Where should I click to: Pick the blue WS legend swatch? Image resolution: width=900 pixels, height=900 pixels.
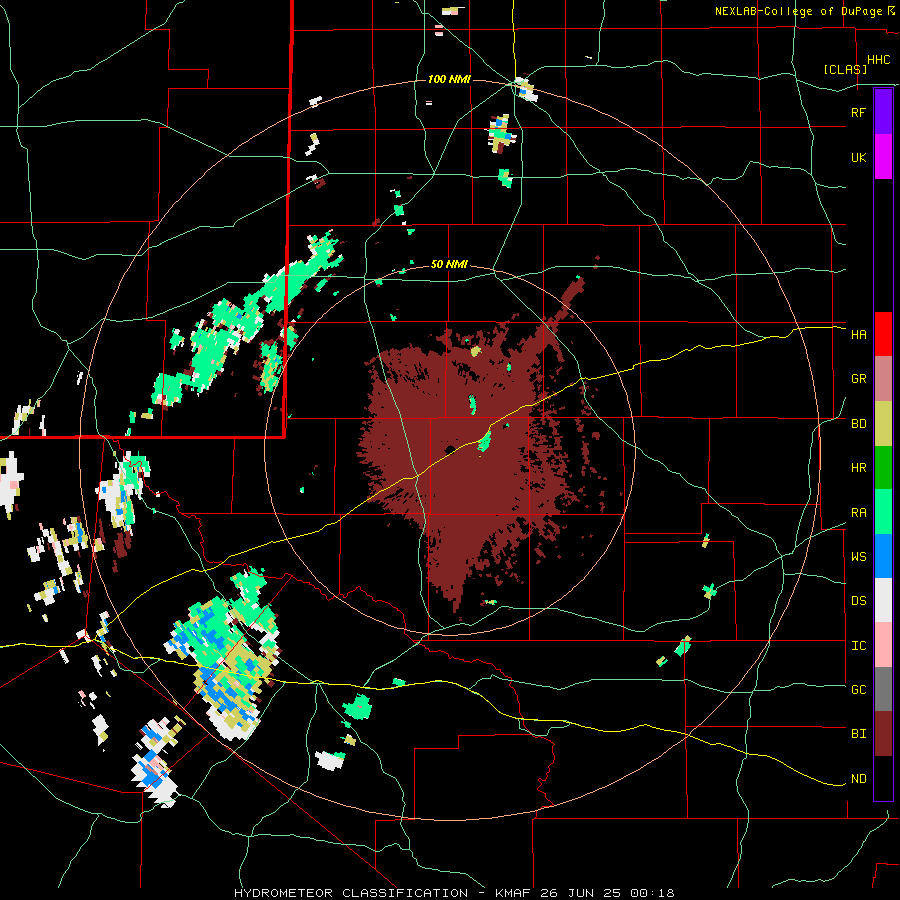883,556
